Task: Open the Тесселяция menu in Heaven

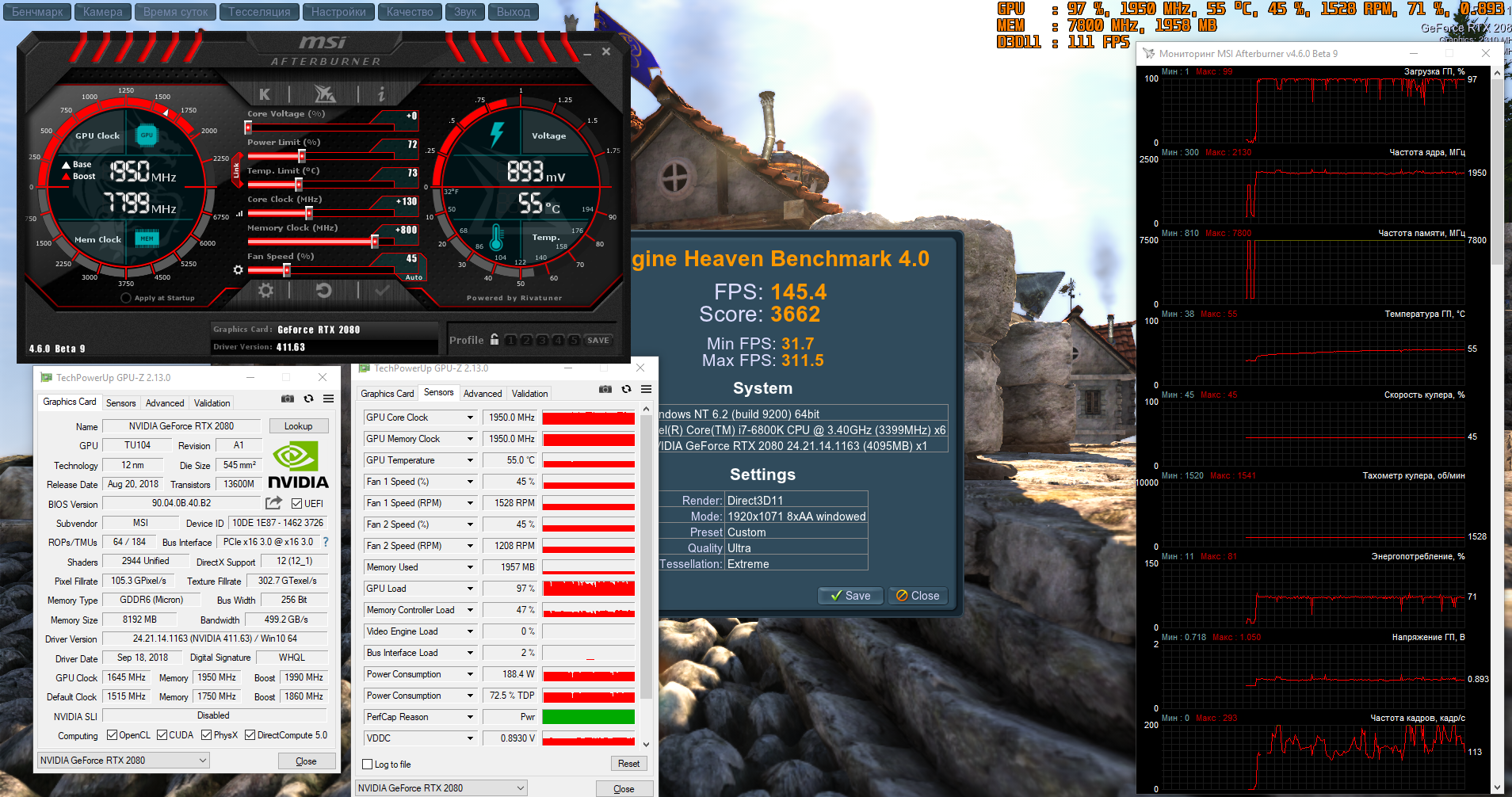Action: coord(259,12)
